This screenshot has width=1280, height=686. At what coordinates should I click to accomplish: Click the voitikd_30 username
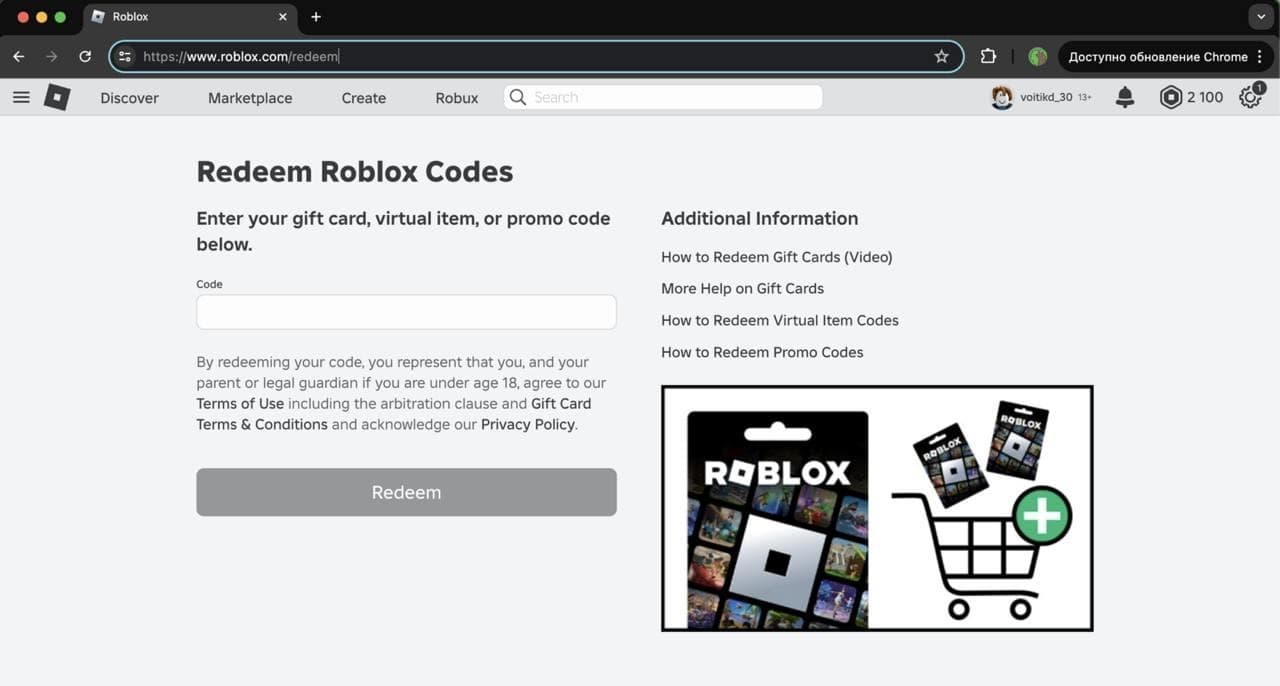1046,98
